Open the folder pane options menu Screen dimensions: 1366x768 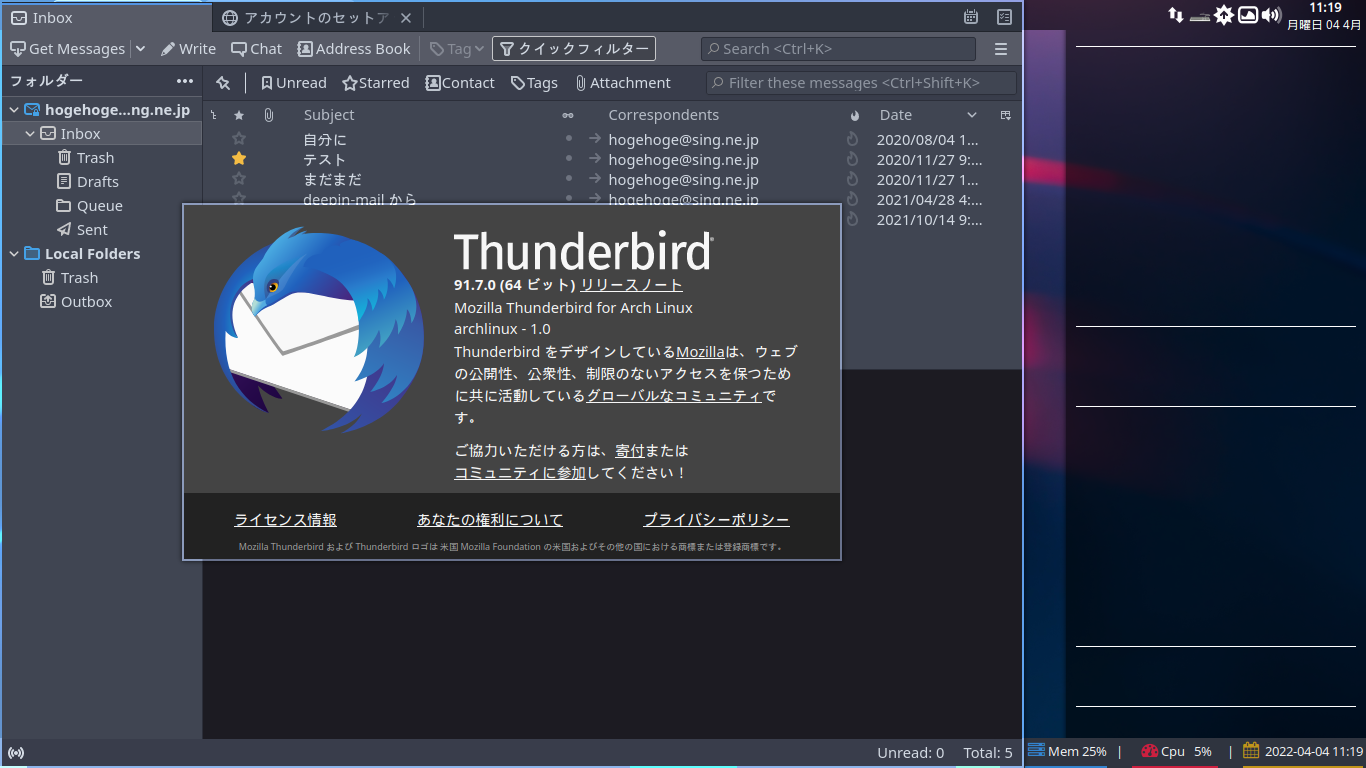coord(185,81)
